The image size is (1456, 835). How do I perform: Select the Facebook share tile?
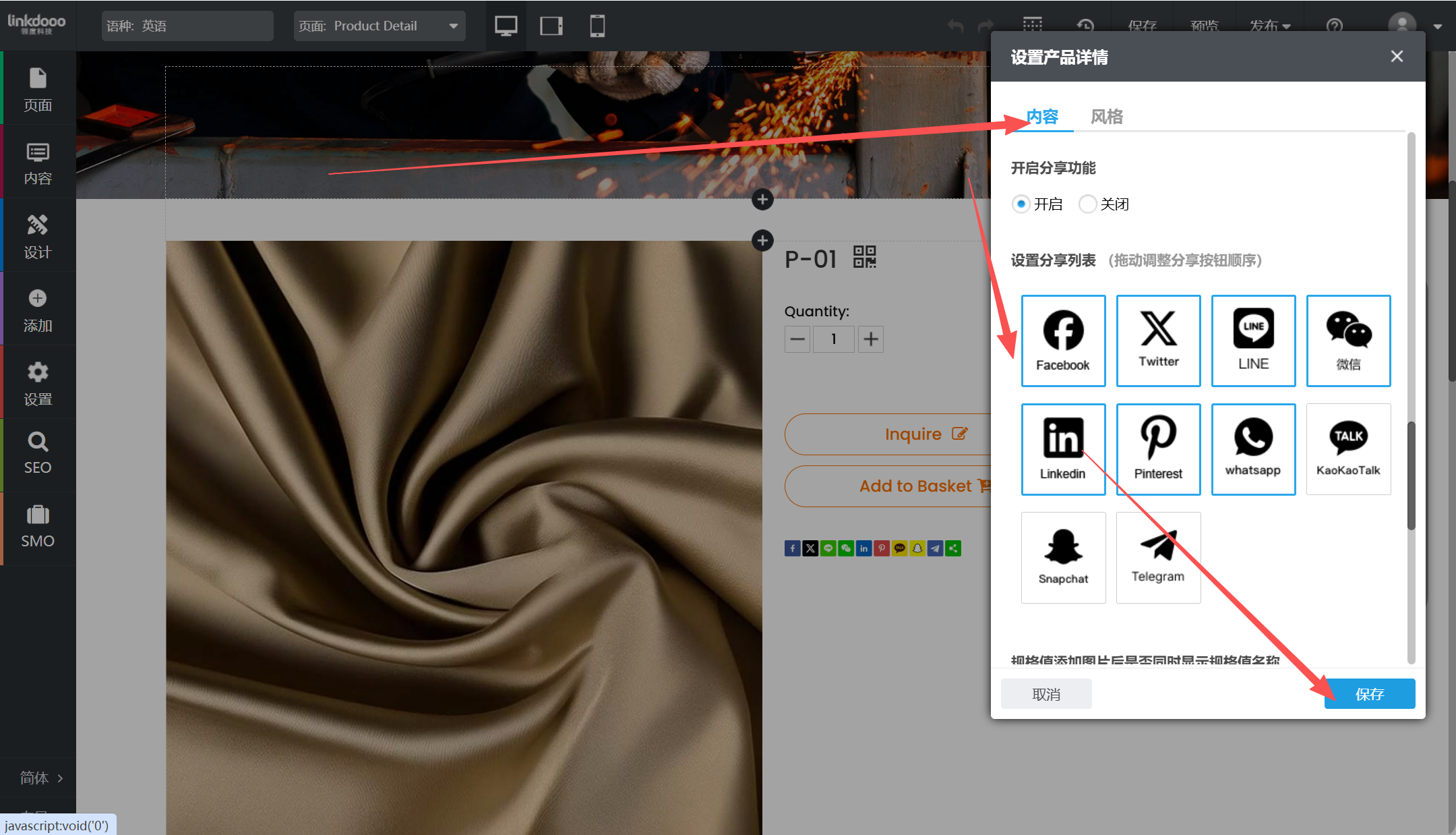[x=1063, y=341]
